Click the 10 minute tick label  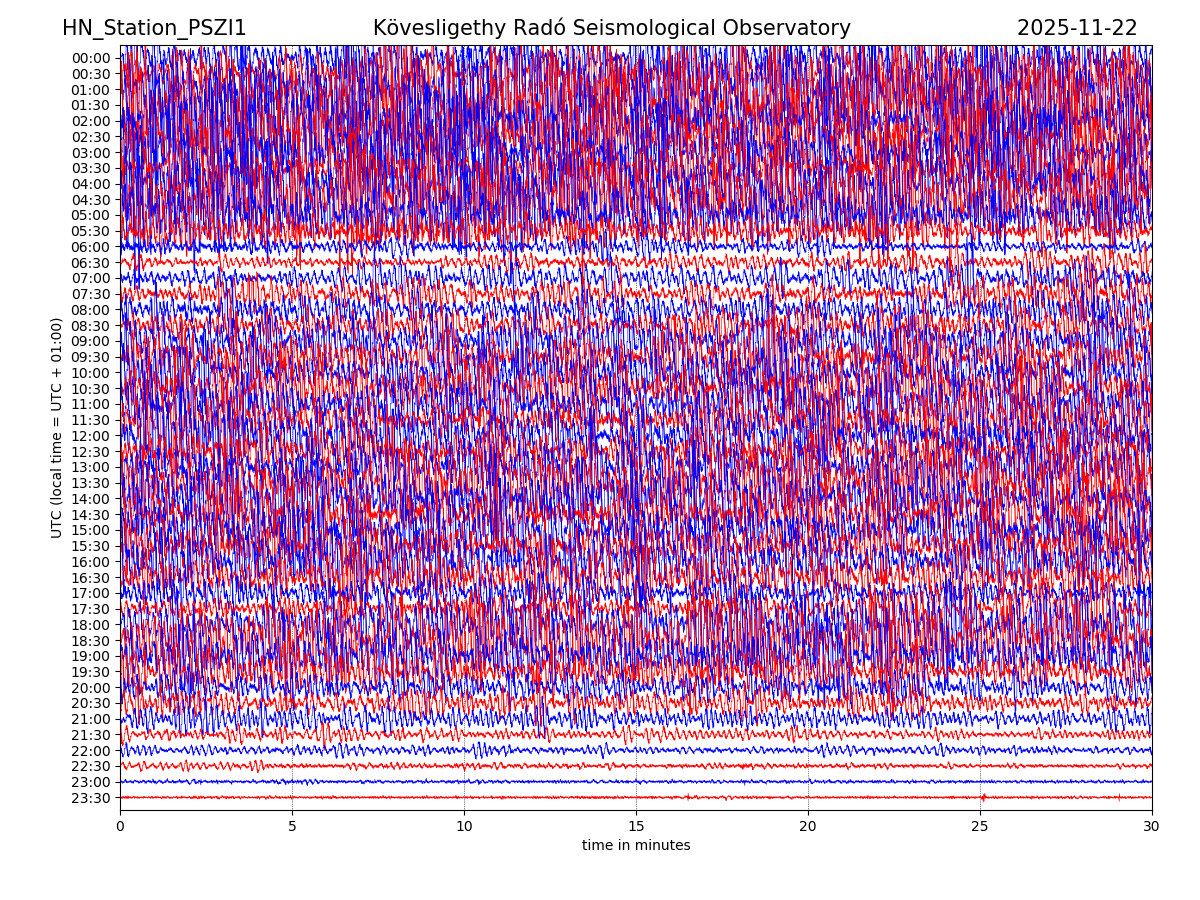(464, 827)
